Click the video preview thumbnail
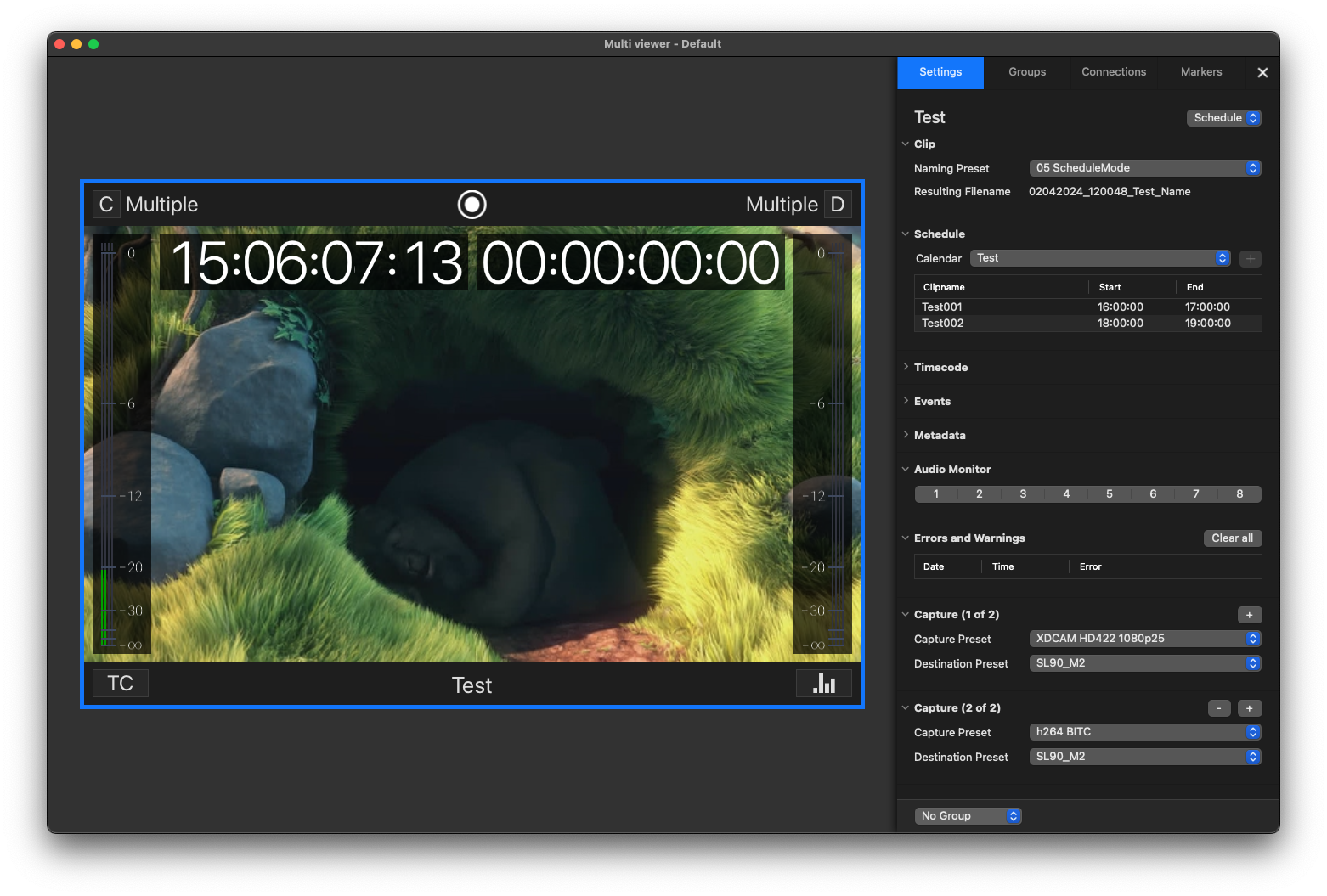This screenshot has width=1327, height=896. (472, 444)
